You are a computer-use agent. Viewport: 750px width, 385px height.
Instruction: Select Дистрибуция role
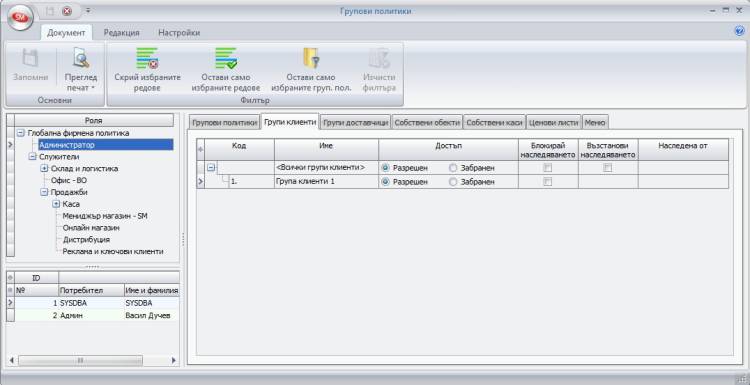pyautogui.click(x=86, y=240)
